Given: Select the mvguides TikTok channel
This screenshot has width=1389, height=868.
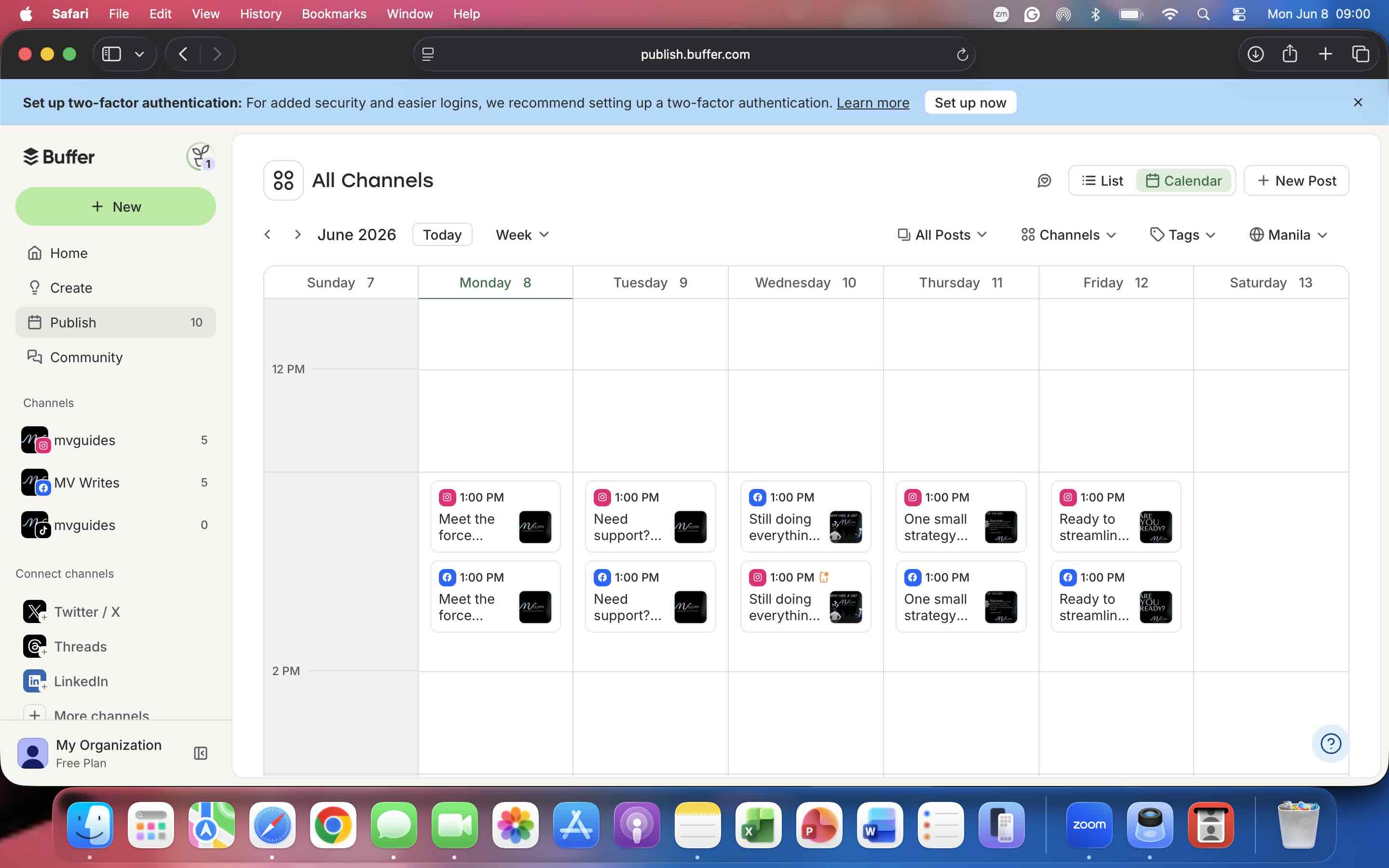Looking at the screenshot, I should click(115, 525).
